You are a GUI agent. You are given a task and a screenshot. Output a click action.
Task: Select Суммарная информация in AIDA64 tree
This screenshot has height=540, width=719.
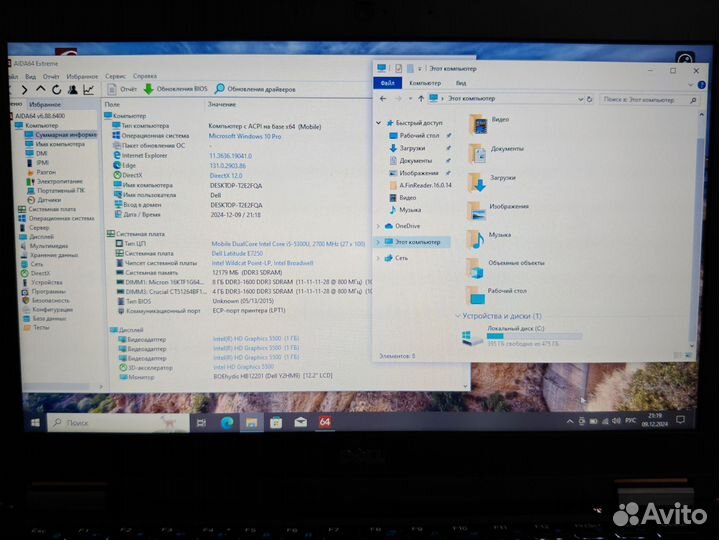61,135
